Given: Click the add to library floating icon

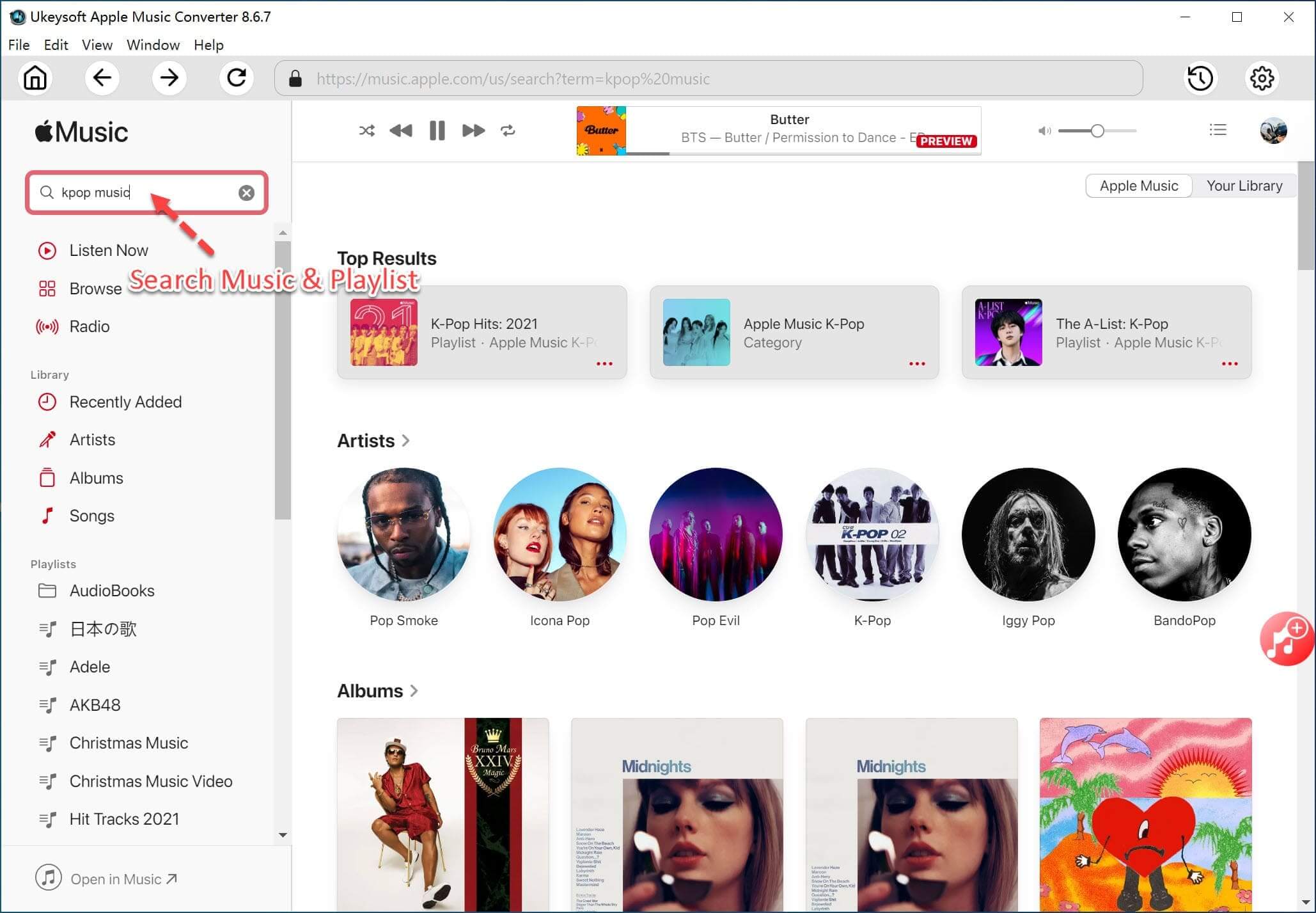Looking at the screenshot, I should pyautogui.click(x=1285, y=640).
